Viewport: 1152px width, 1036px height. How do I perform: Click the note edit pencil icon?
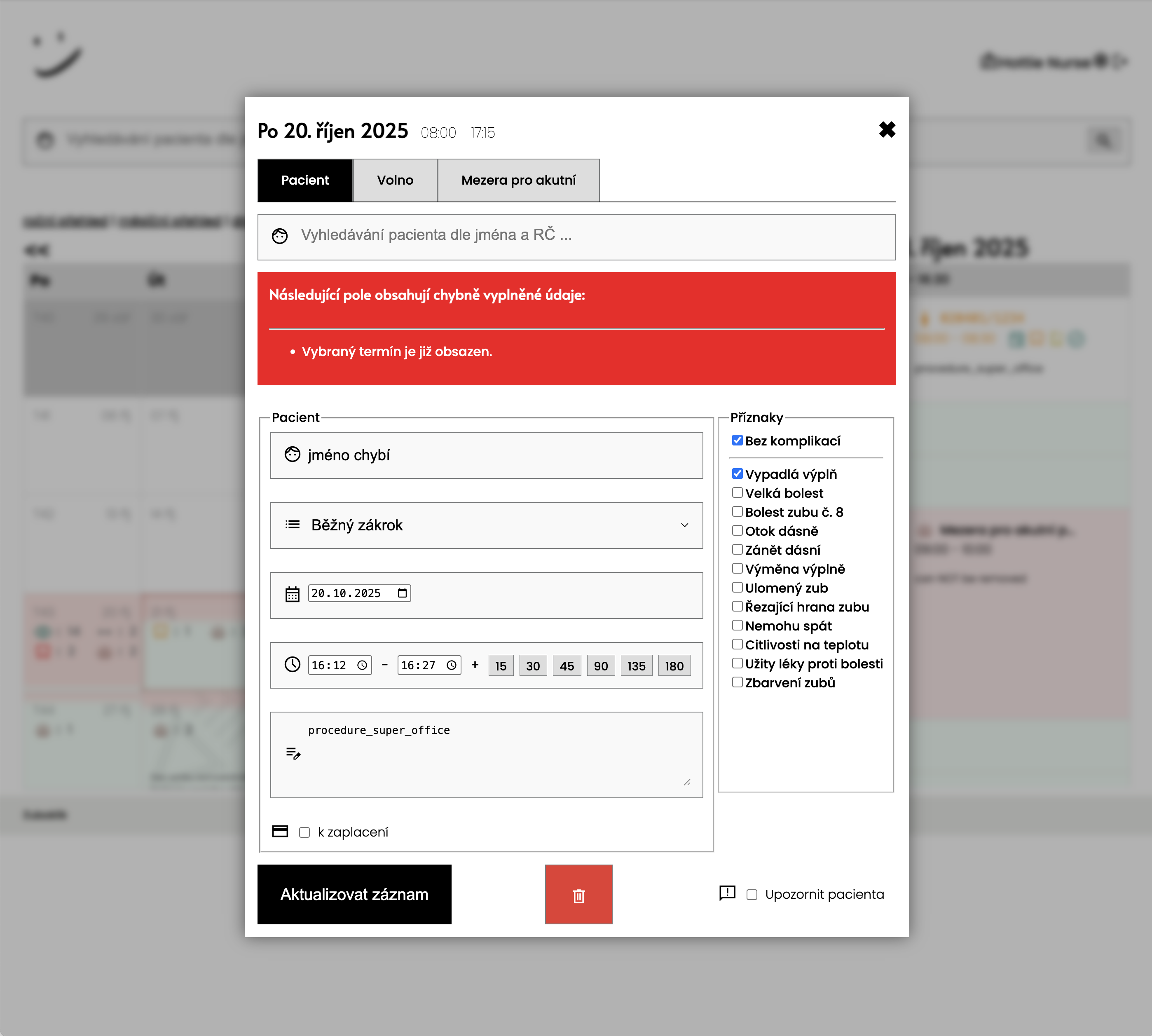[x=293, y=754]
